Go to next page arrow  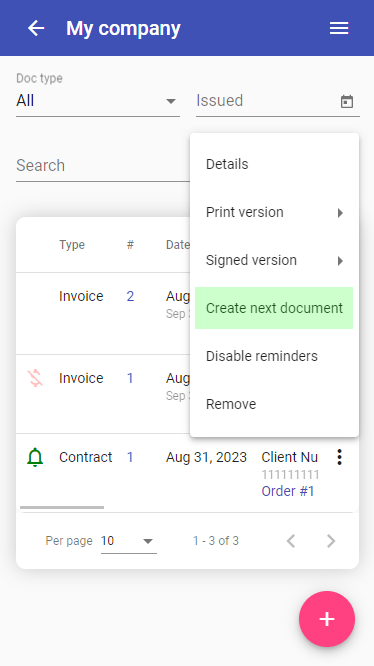(x=331, y=541)
